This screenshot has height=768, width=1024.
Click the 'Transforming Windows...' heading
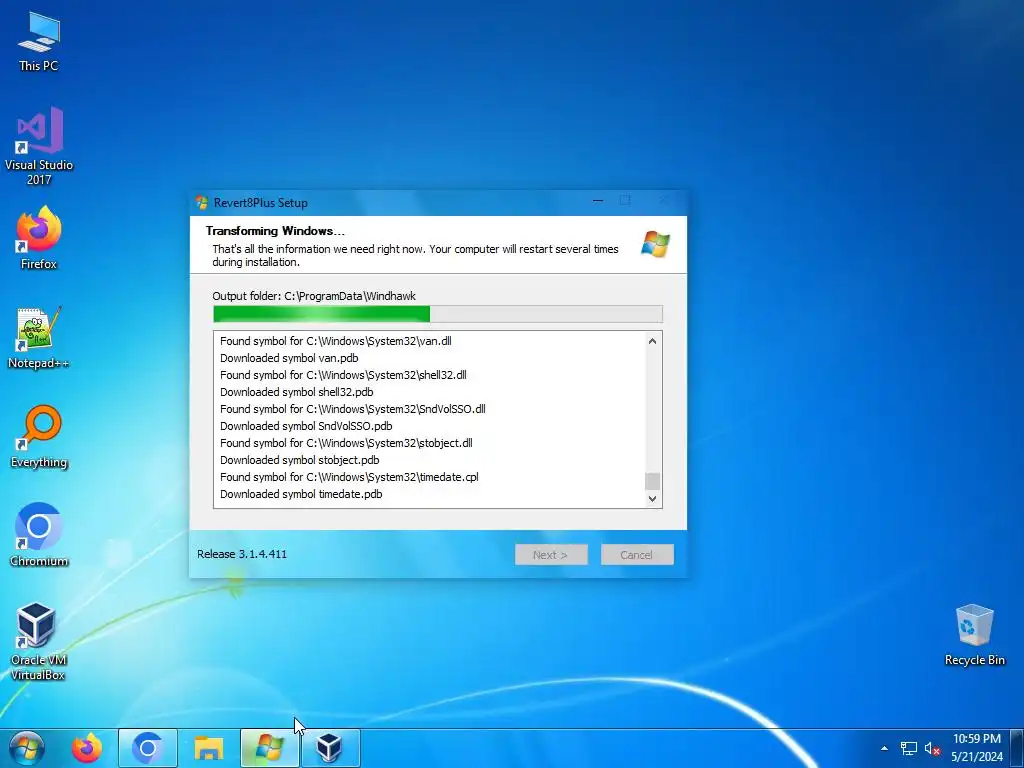coord(275,231)
